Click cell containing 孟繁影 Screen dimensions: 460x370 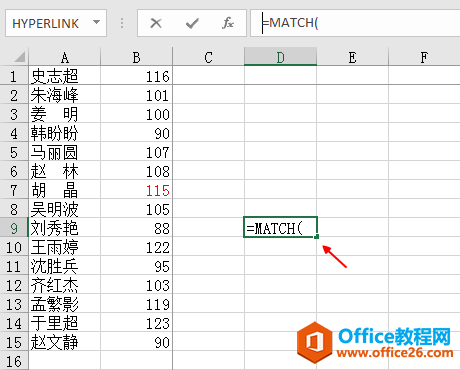[x=65, y=304]
